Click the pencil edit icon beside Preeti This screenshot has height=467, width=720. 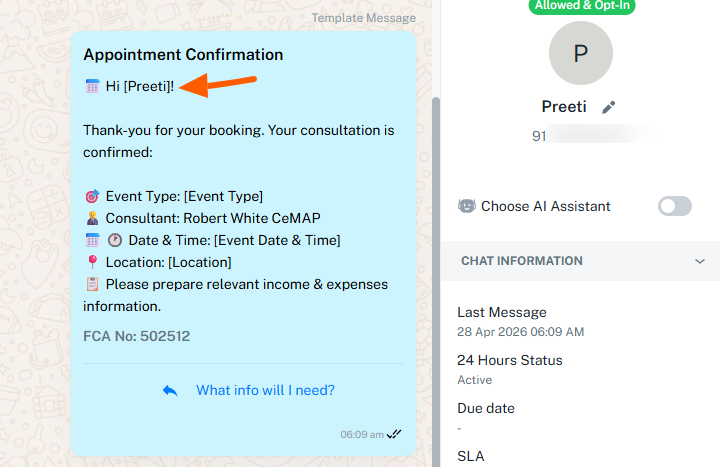click(x=608, y=107)
